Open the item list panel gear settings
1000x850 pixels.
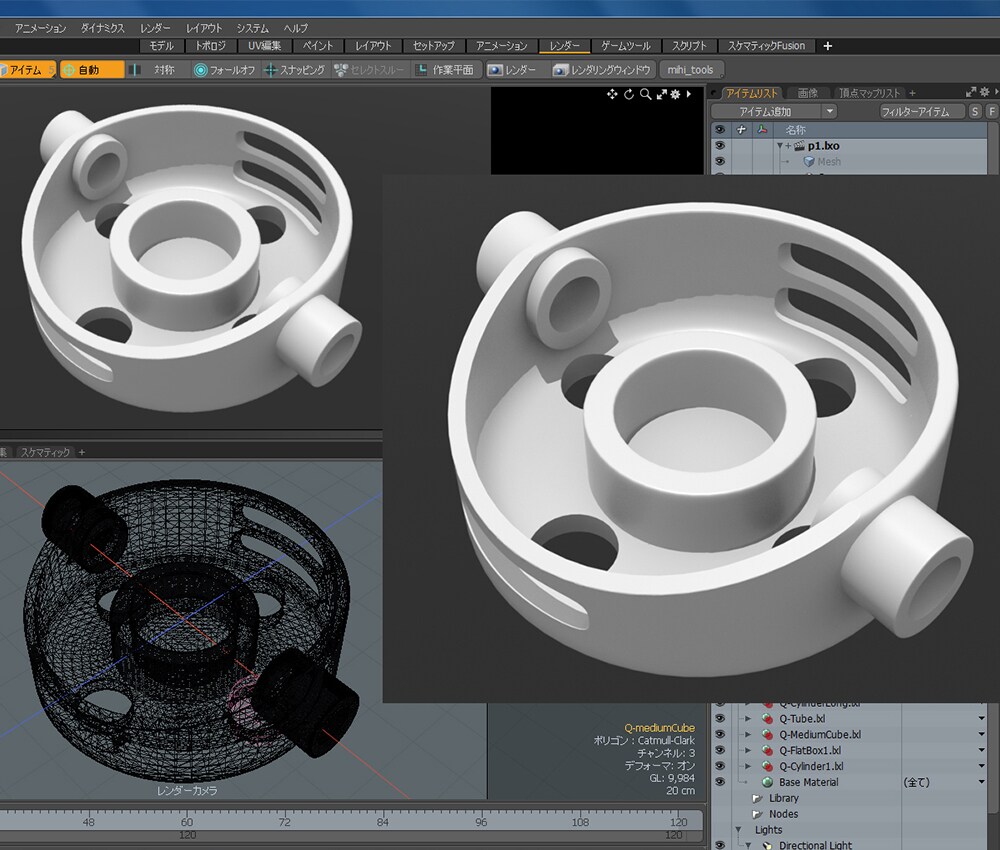coord(985,92)
